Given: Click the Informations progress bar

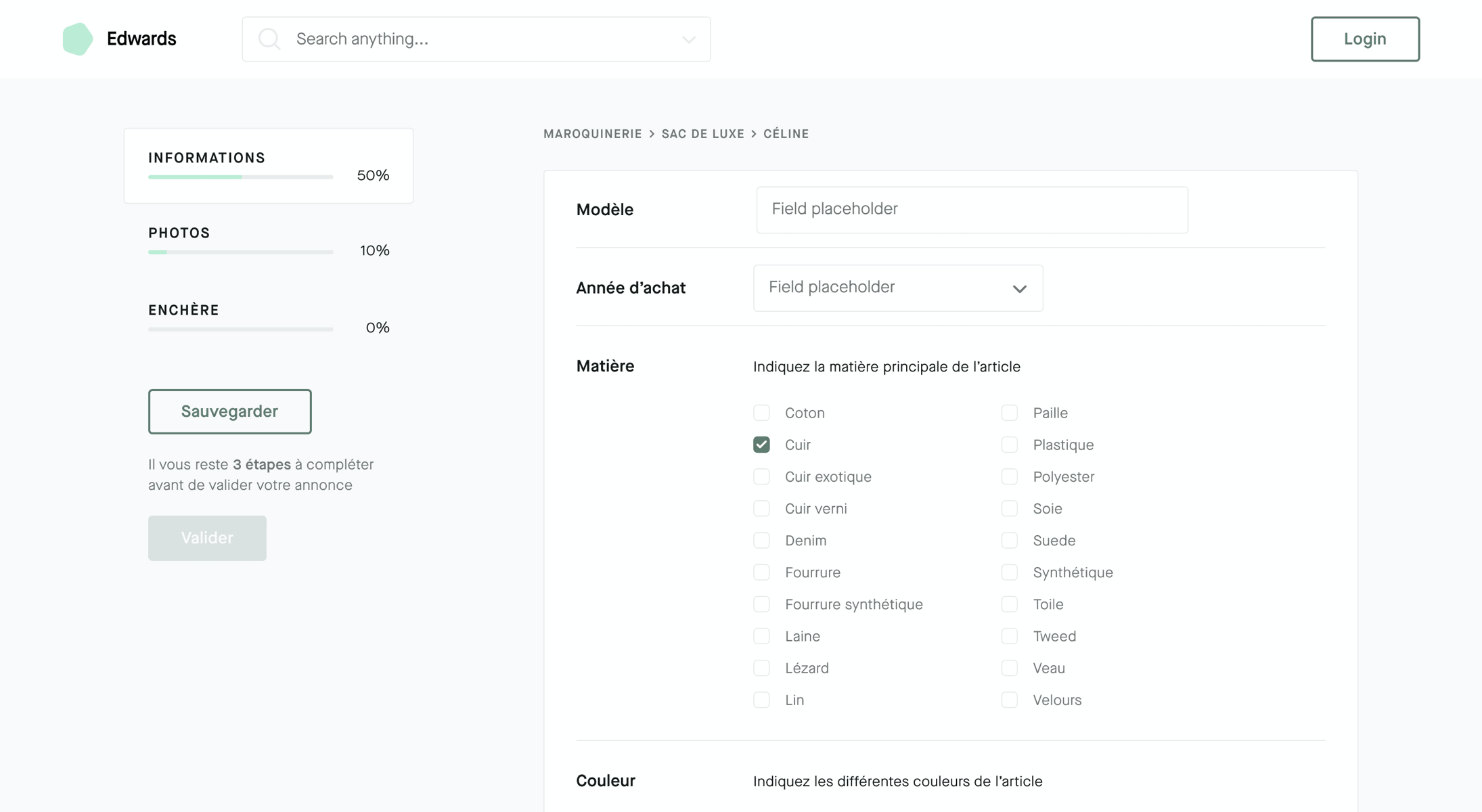Looking at the screenshot, I should coord(240,177).
